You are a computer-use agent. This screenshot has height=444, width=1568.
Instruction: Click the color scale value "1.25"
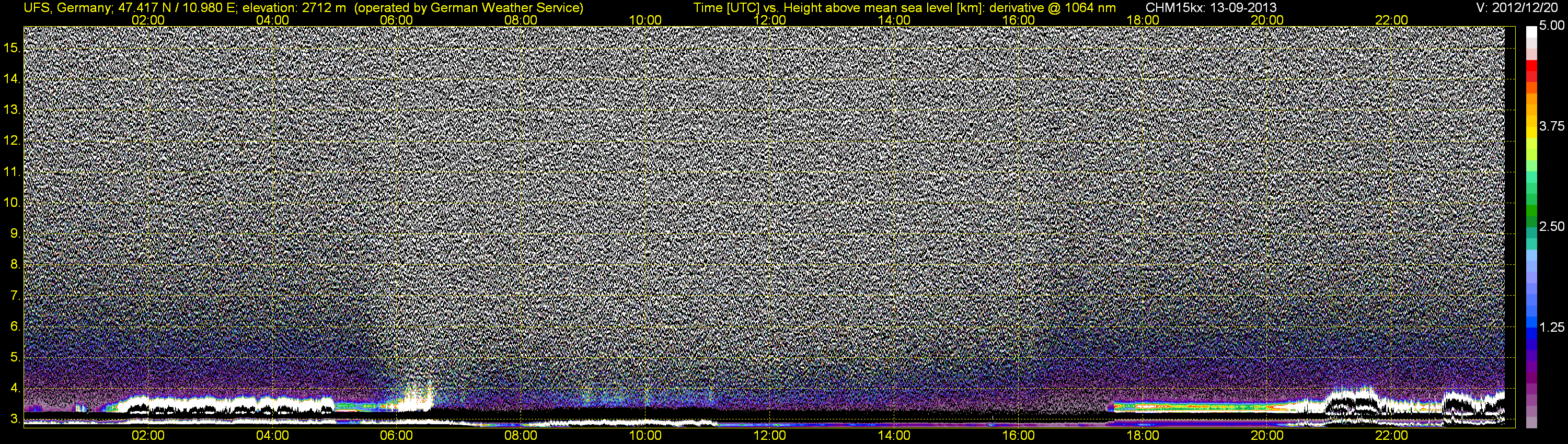coord(1551,327)
